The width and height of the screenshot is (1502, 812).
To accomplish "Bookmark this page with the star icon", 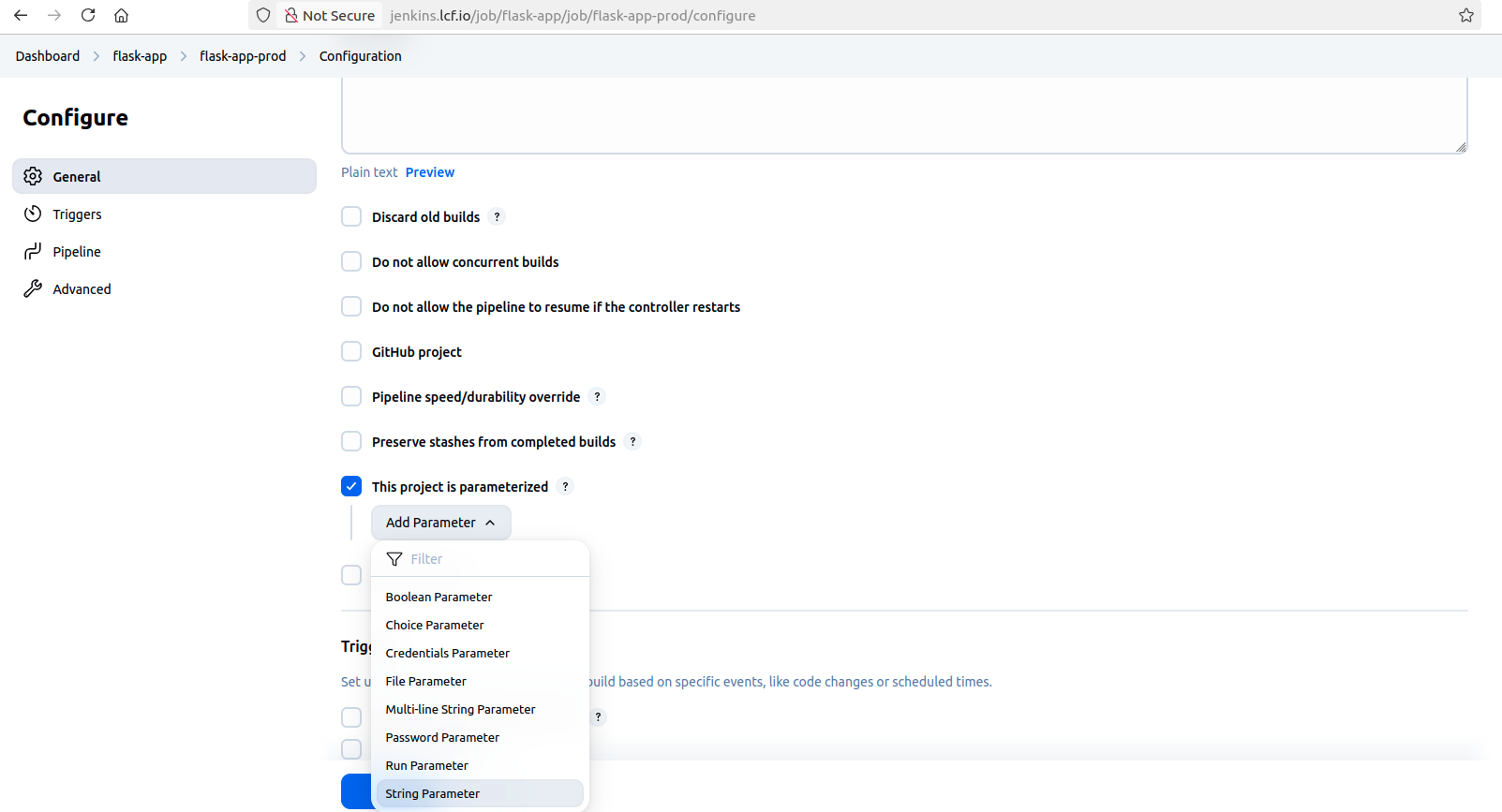I will [x=1466, y=15].
